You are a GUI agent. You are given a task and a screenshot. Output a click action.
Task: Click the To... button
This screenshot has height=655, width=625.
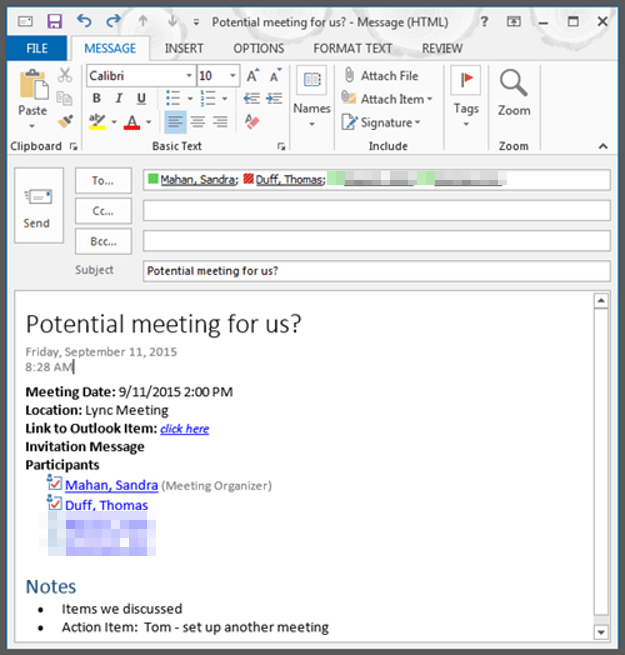[x=103, y=180]
